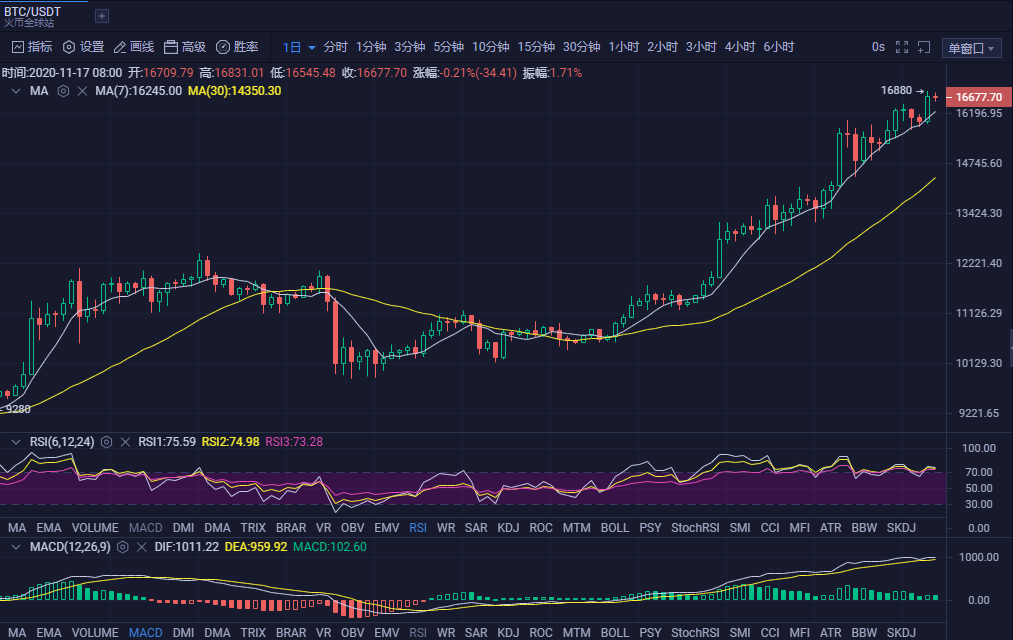Remove the MA indicator
Viewport: 1013px width, 640px height.
pyautogui.click(x=82, y=91)
